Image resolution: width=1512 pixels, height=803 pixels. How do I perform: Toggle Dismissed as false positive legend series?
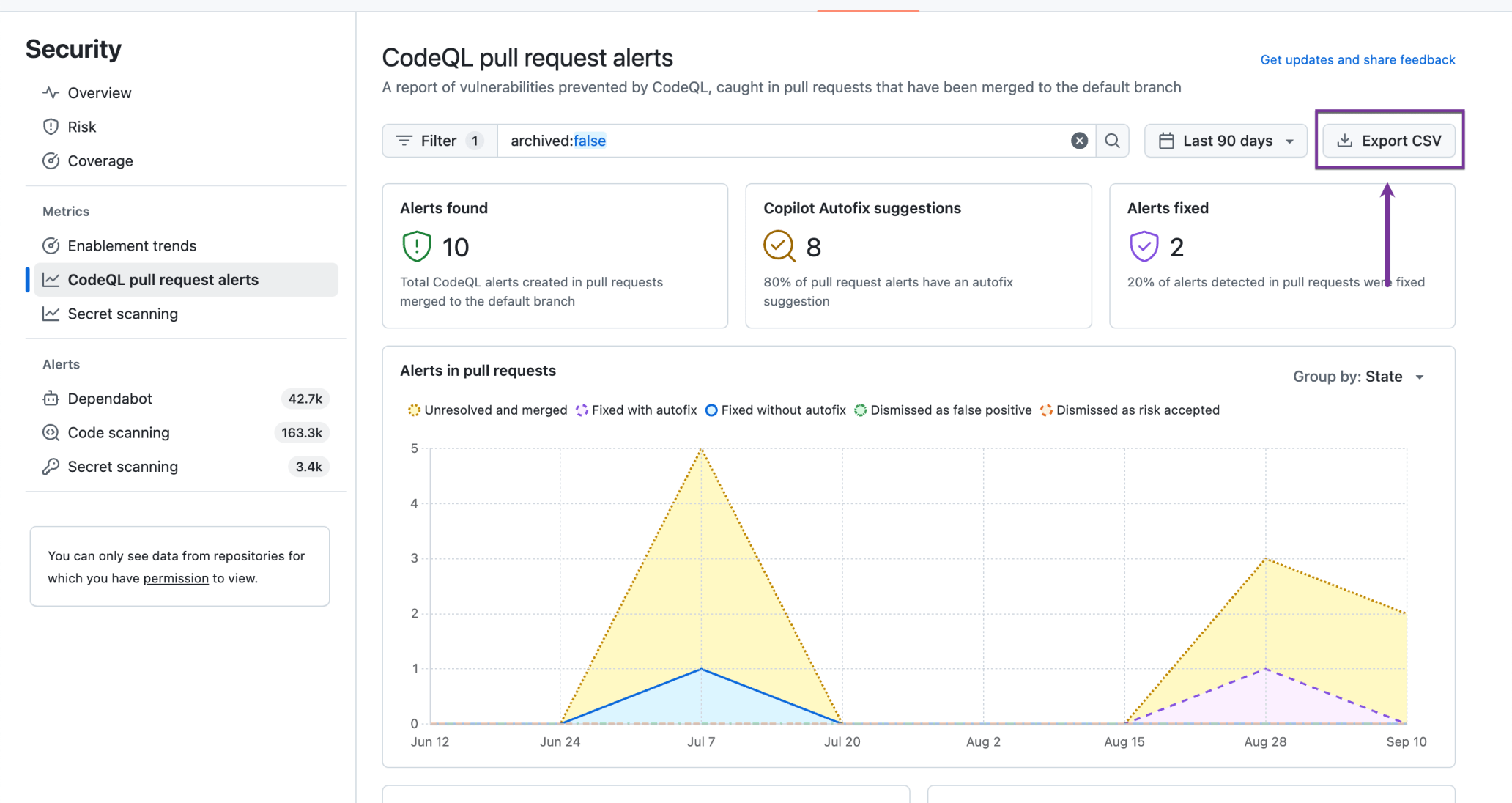pos(943,410)
